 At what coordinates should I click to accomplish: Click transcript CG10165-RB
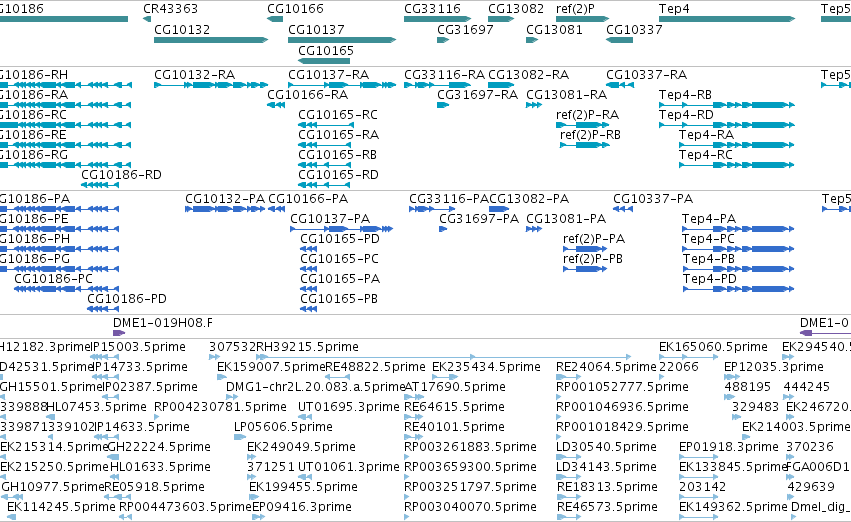point(324,165)
